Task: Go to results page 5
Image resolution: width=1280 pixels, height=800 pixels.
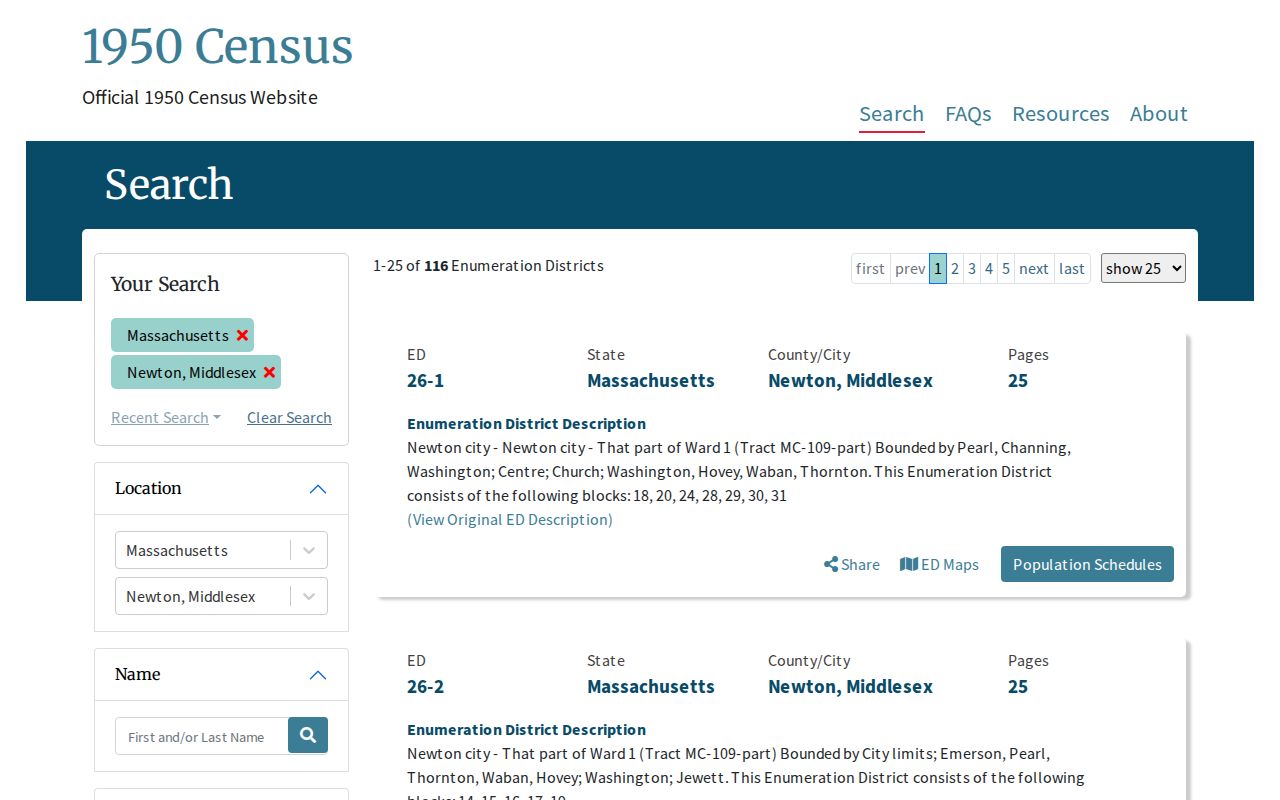Action: coord(1006,268)
